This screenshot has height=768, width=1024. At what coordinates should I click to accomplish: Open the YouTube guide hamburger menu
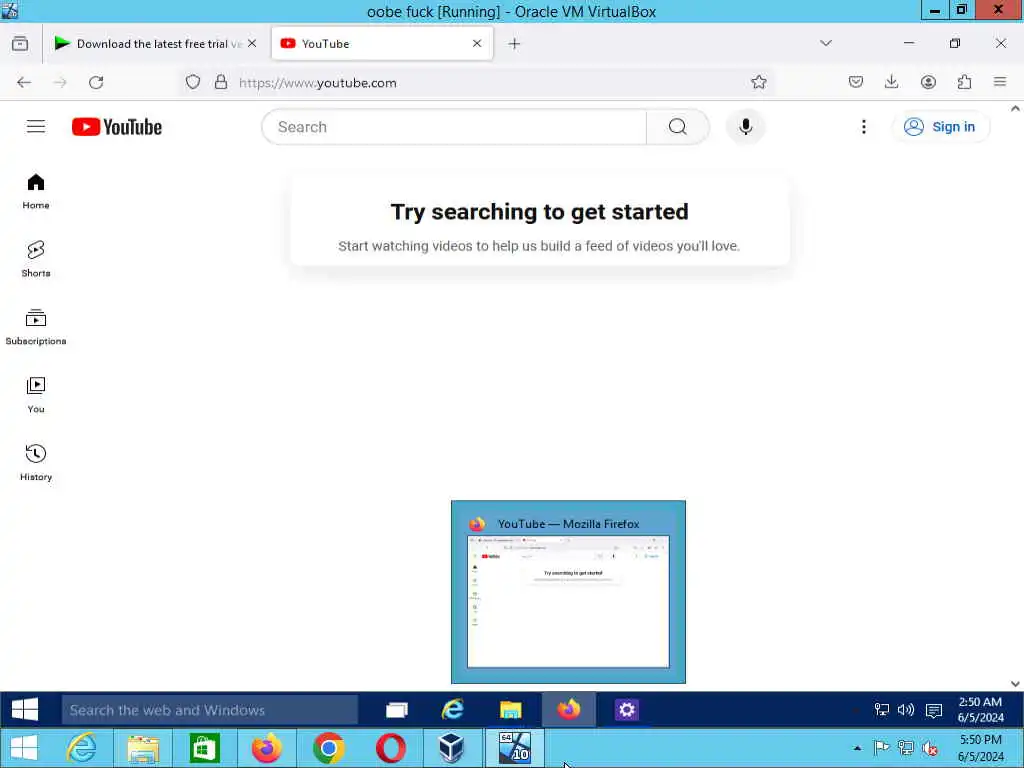(36, 127)
